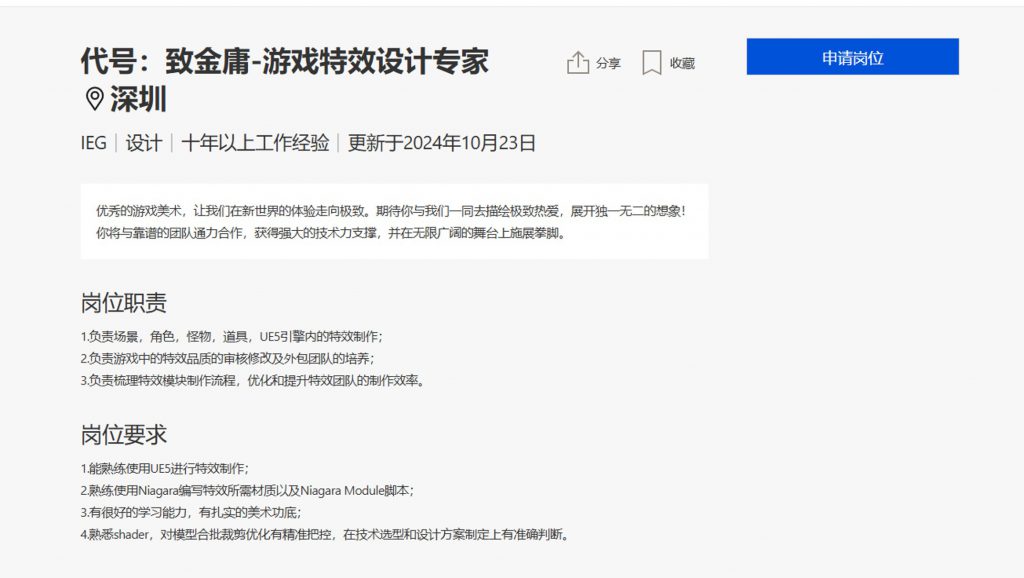Click requirement 2 about Niagara Module脚本

coord(248,490)
